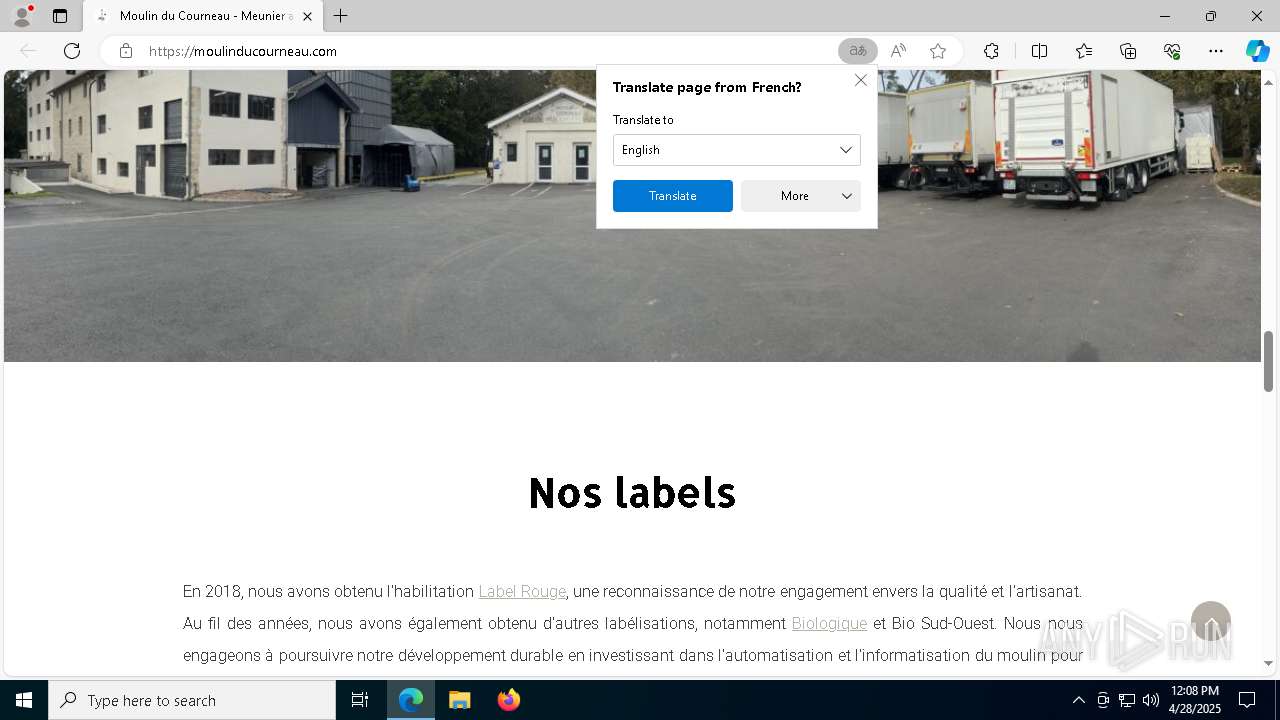The image size is (1280, 720).
Task: Open a new tab with plus button
Action: (x=341, y=16)
